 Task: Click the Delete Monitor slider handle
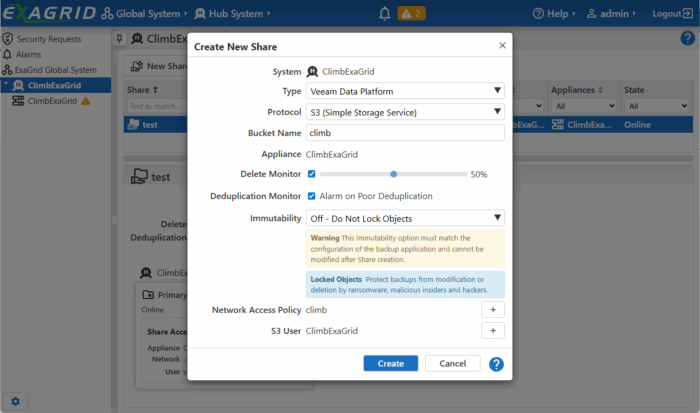394,174
